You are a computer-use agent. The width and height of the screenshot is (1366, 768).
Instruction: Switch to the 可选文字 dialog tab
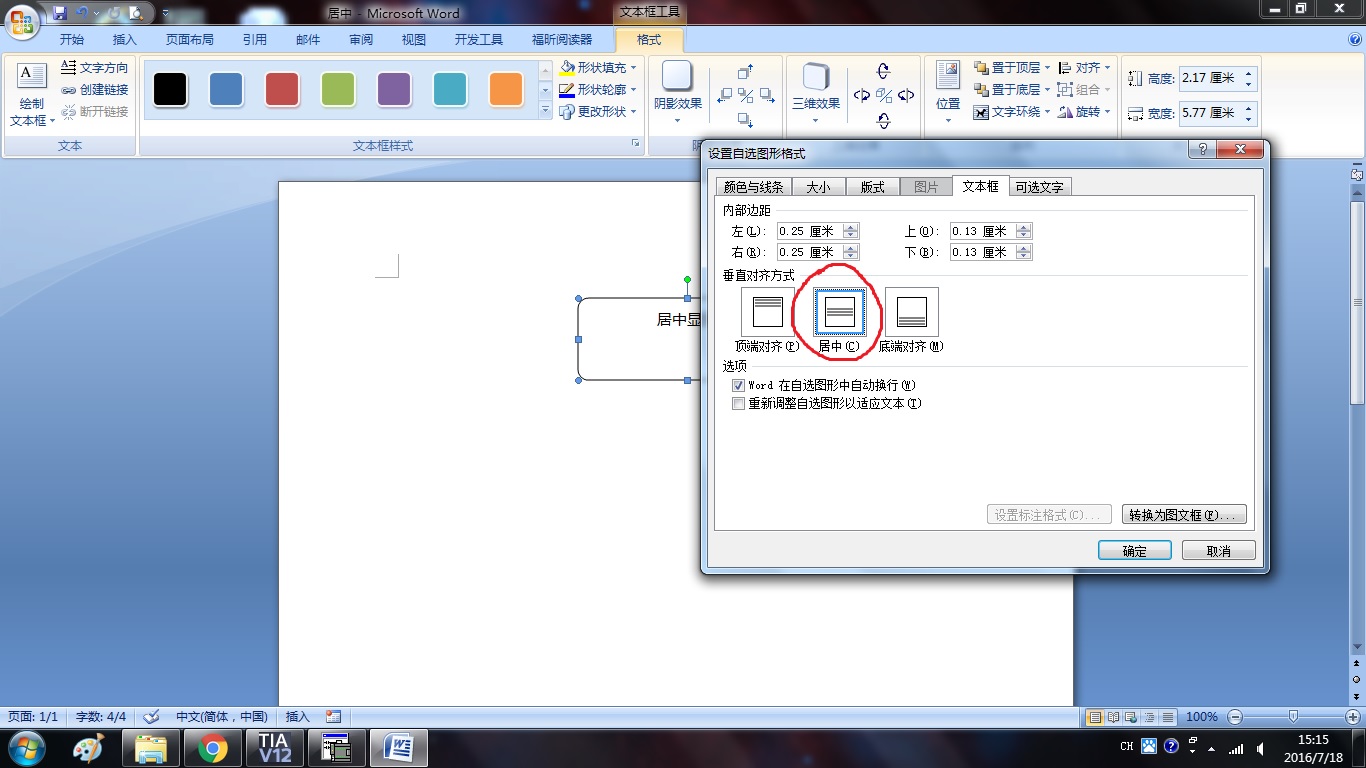click(1039, 187)
